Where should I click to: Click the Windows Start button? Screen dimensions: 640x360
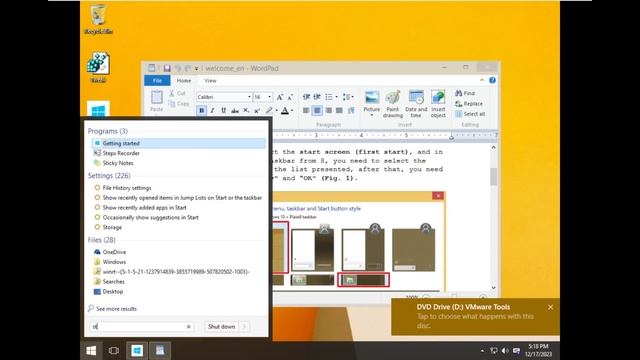(91, 351)
